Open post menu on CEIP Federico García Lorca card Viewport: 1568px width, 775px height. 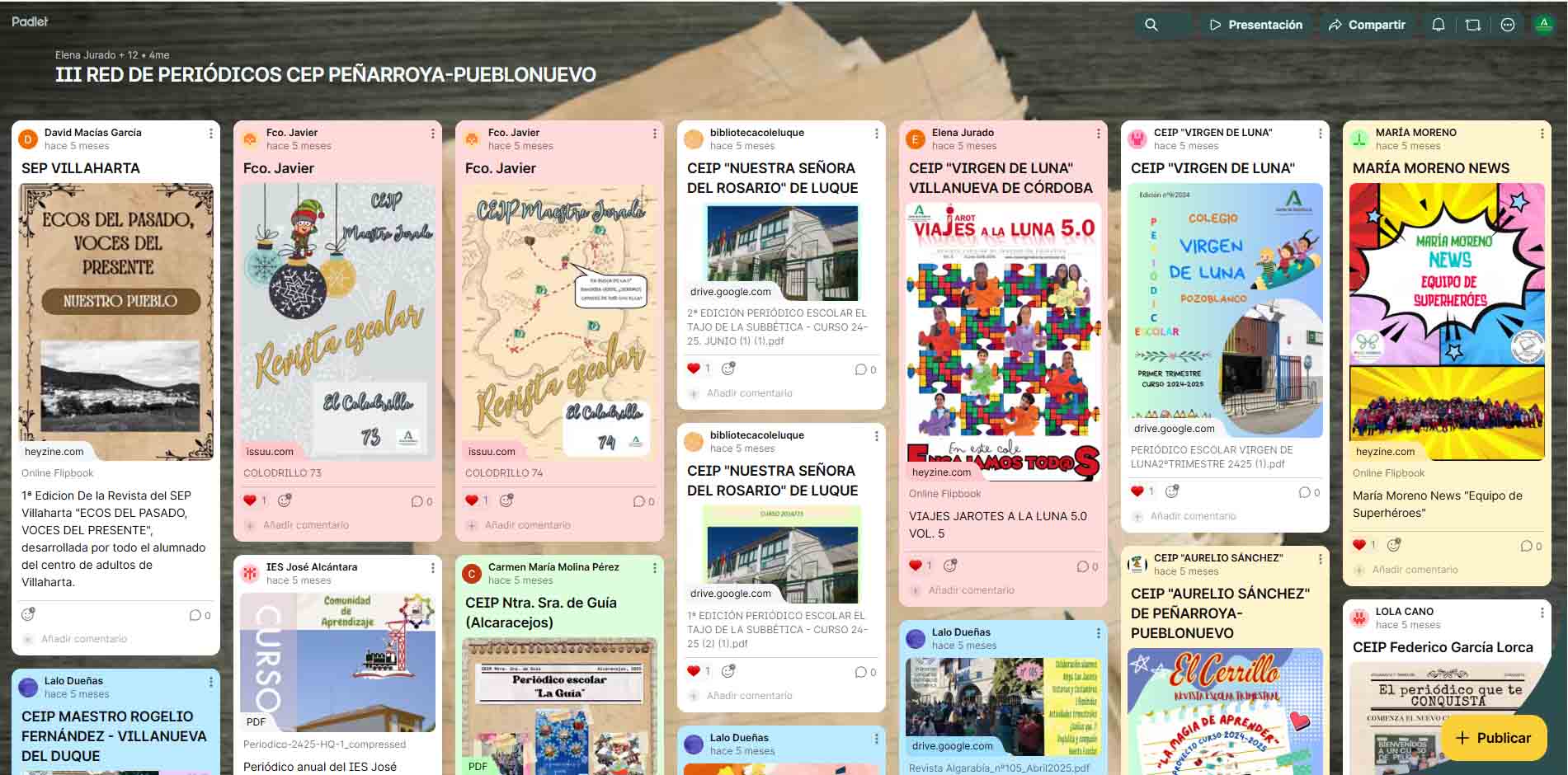[x=1542, y=612]
